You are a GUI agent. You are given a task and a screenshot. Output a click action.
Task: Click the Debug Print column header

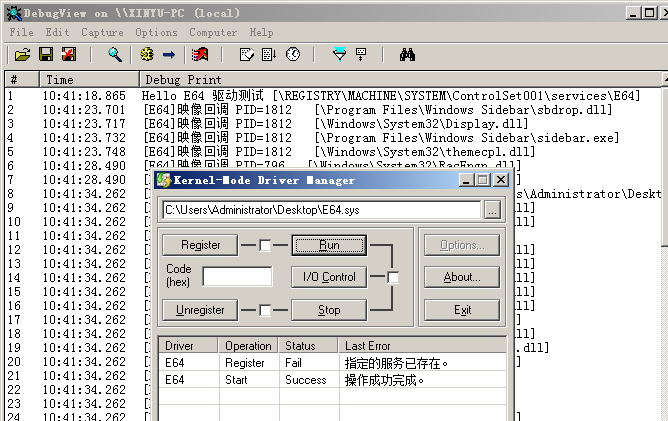click(183, 79)
